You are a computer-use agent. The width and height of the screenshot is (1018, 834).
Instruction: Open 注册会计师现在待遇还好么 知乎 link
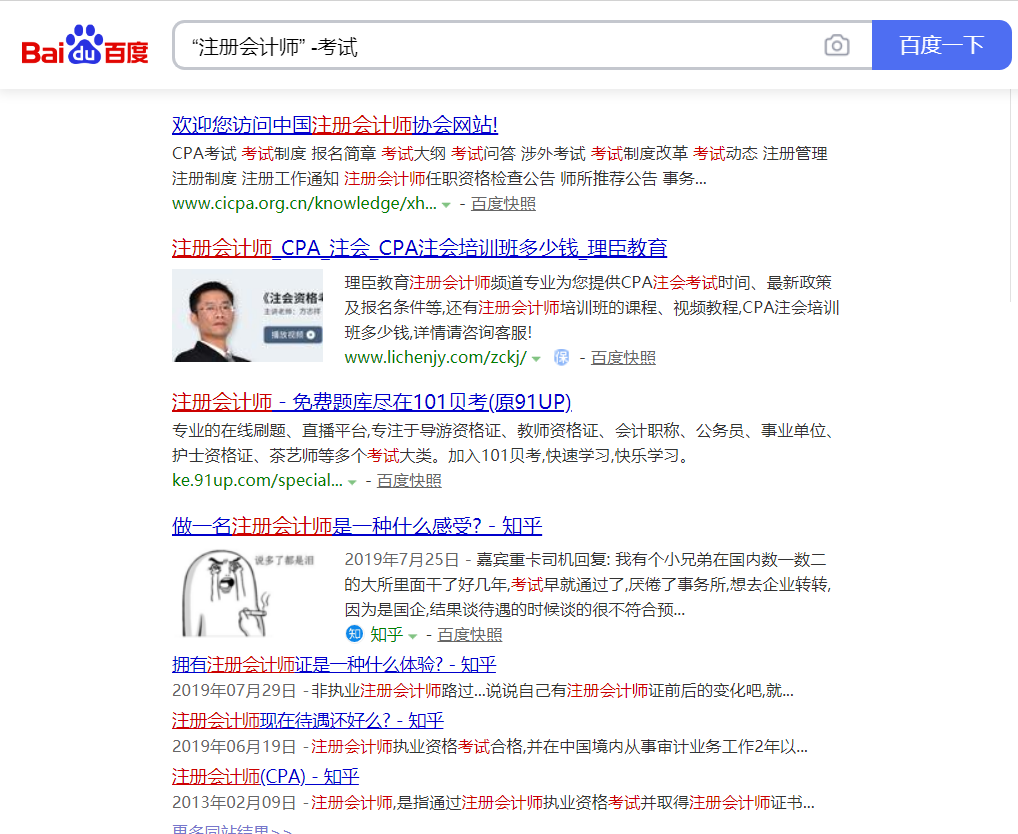[x=308, y=720]
